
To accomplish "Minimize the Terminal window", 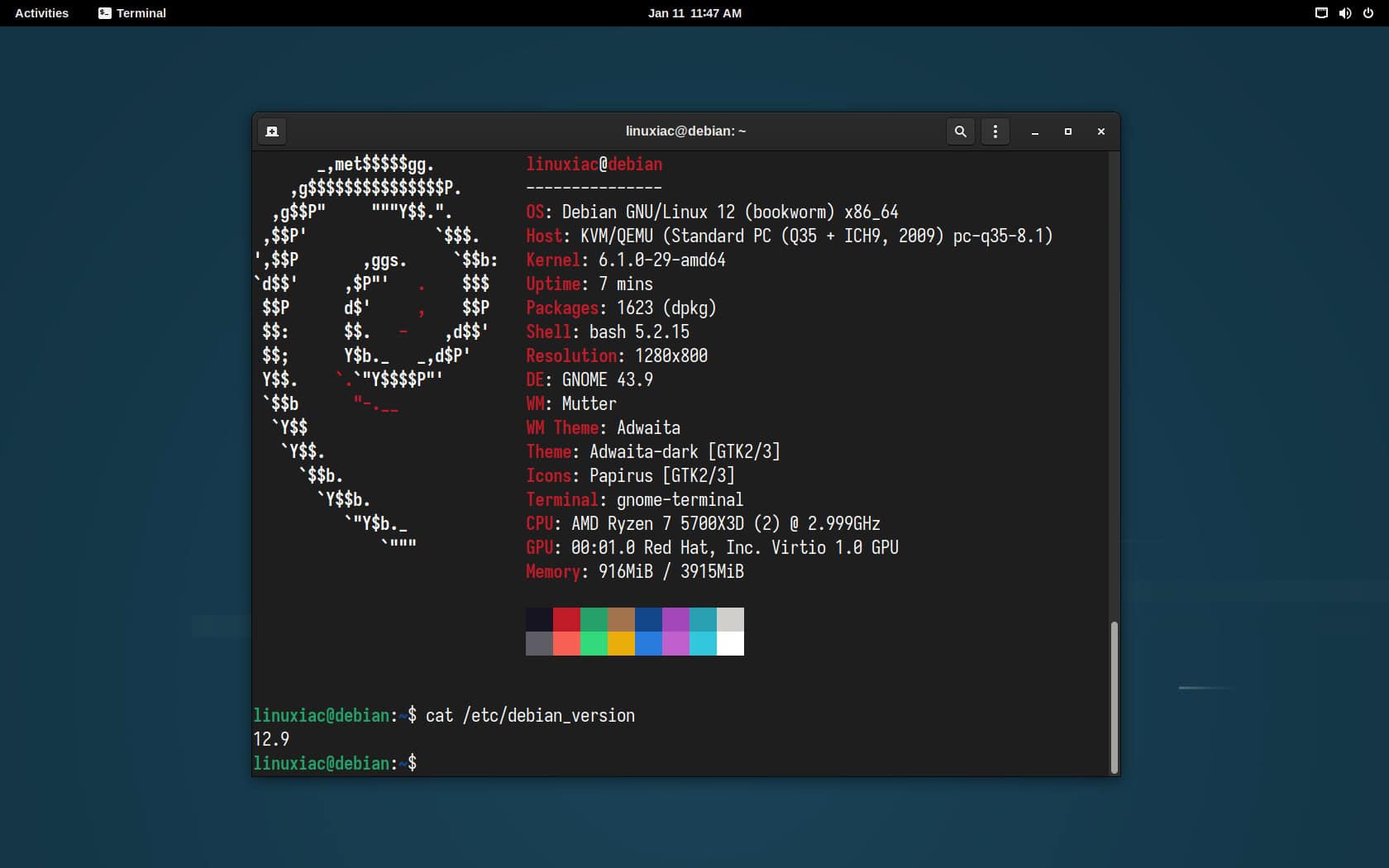I will tap(1034, 132).
